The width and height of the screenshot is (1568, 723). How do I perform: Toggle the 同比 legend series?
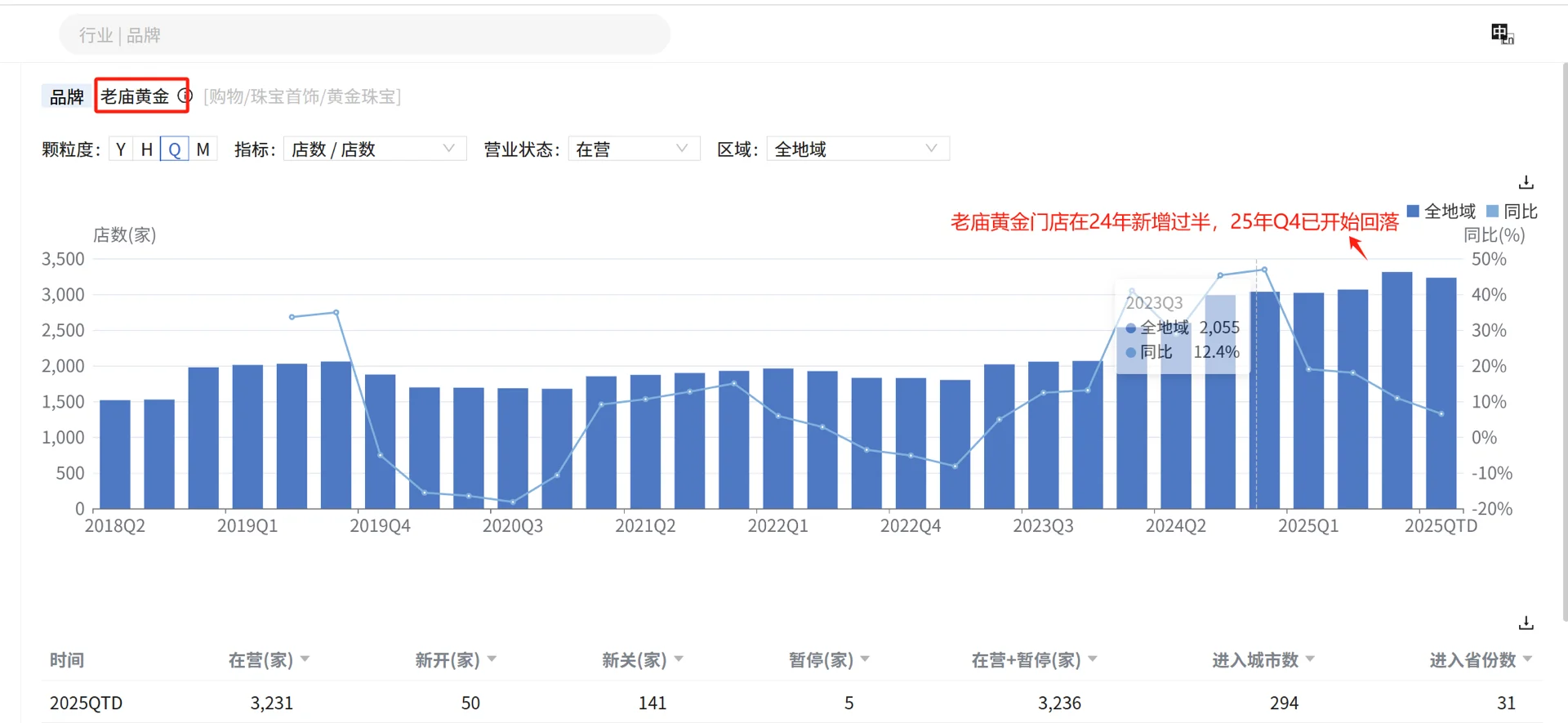coord(1512,212)
